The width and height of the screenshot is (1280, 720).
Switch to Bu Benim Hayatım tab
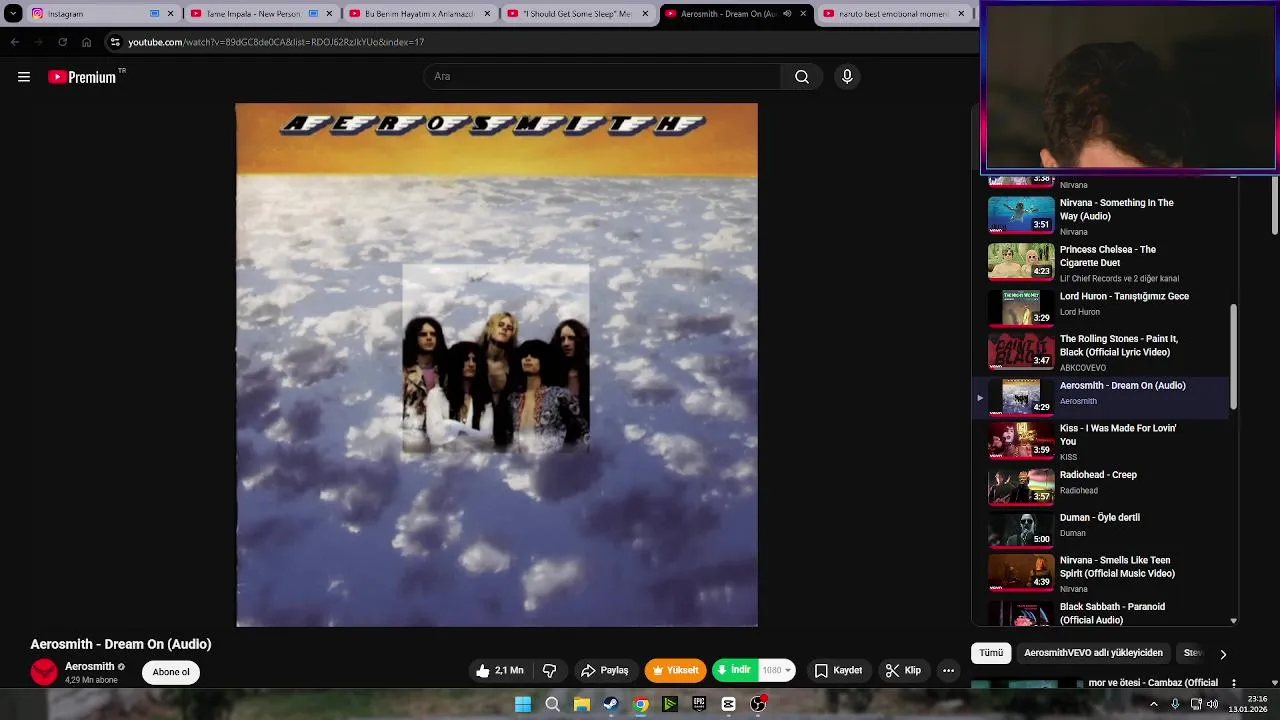(x=418, y=14)
